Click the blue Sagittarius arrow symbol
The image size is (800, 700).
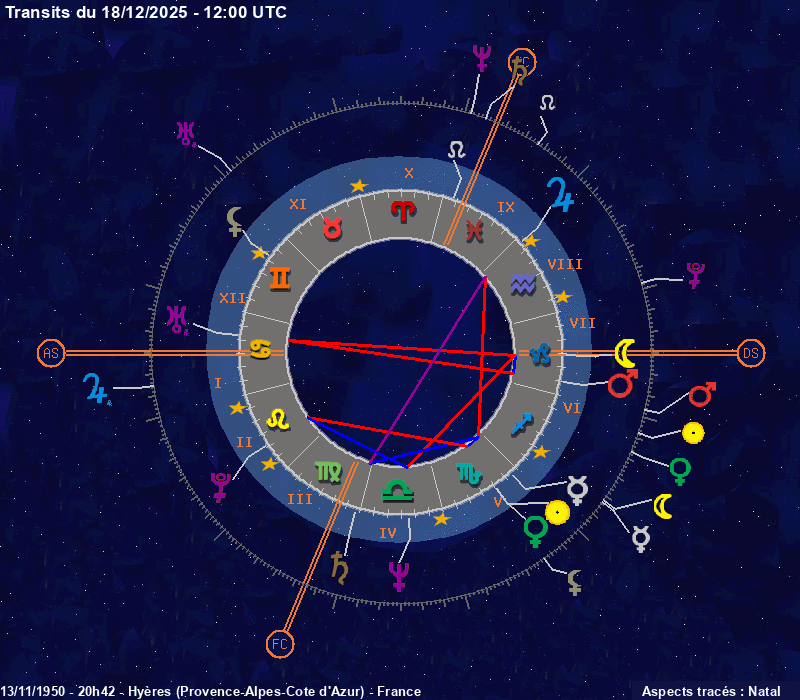(521, 422)
